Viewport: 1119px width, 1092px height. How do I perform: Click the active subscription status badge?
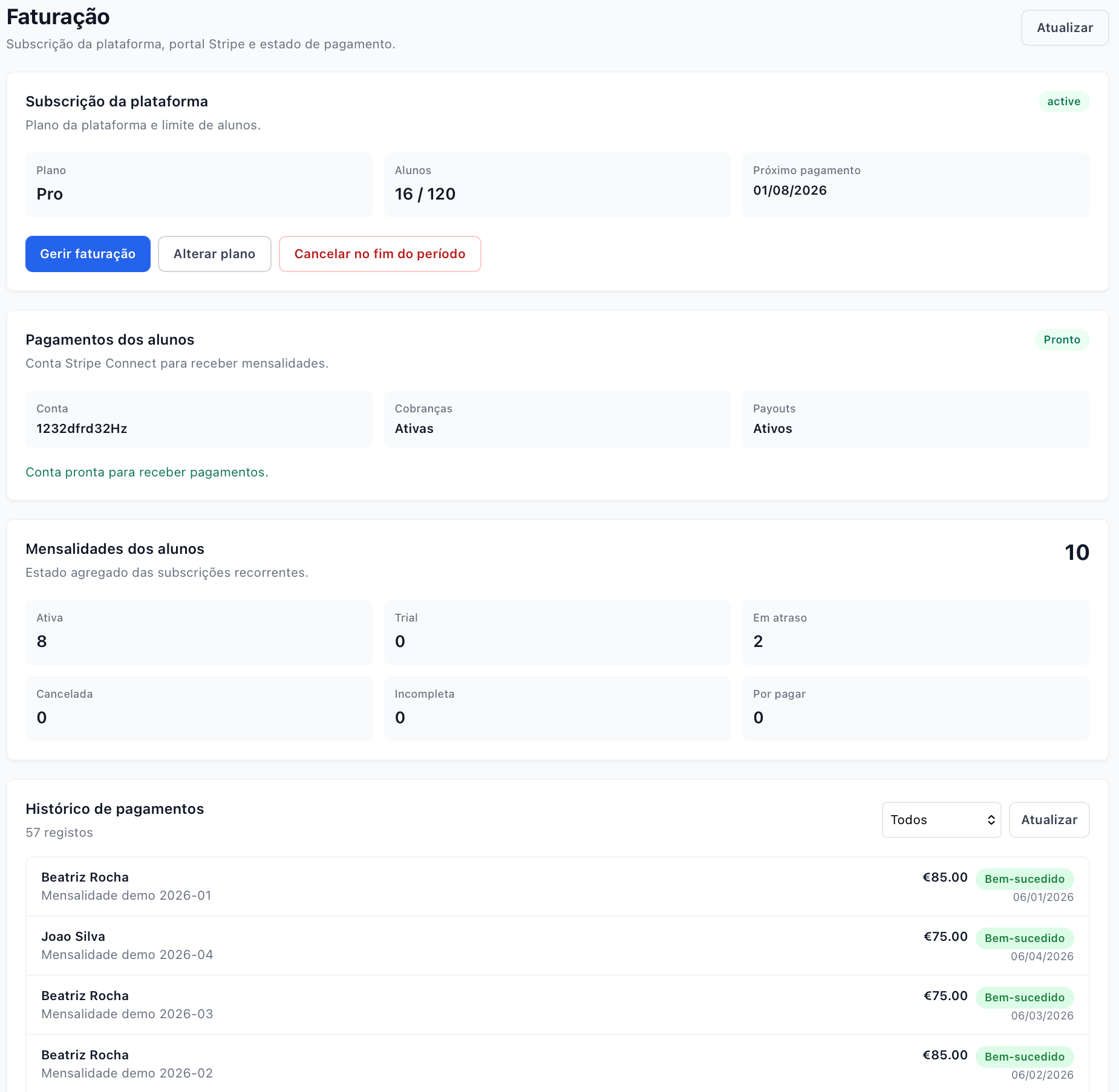[x=1063, y=102]
